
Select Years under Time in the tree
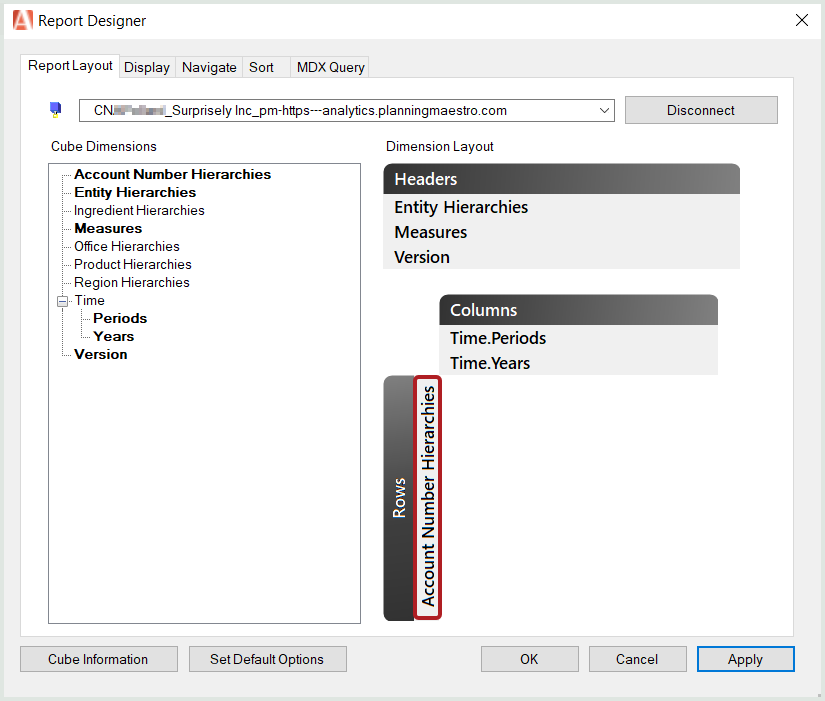[x=114, y=336]
